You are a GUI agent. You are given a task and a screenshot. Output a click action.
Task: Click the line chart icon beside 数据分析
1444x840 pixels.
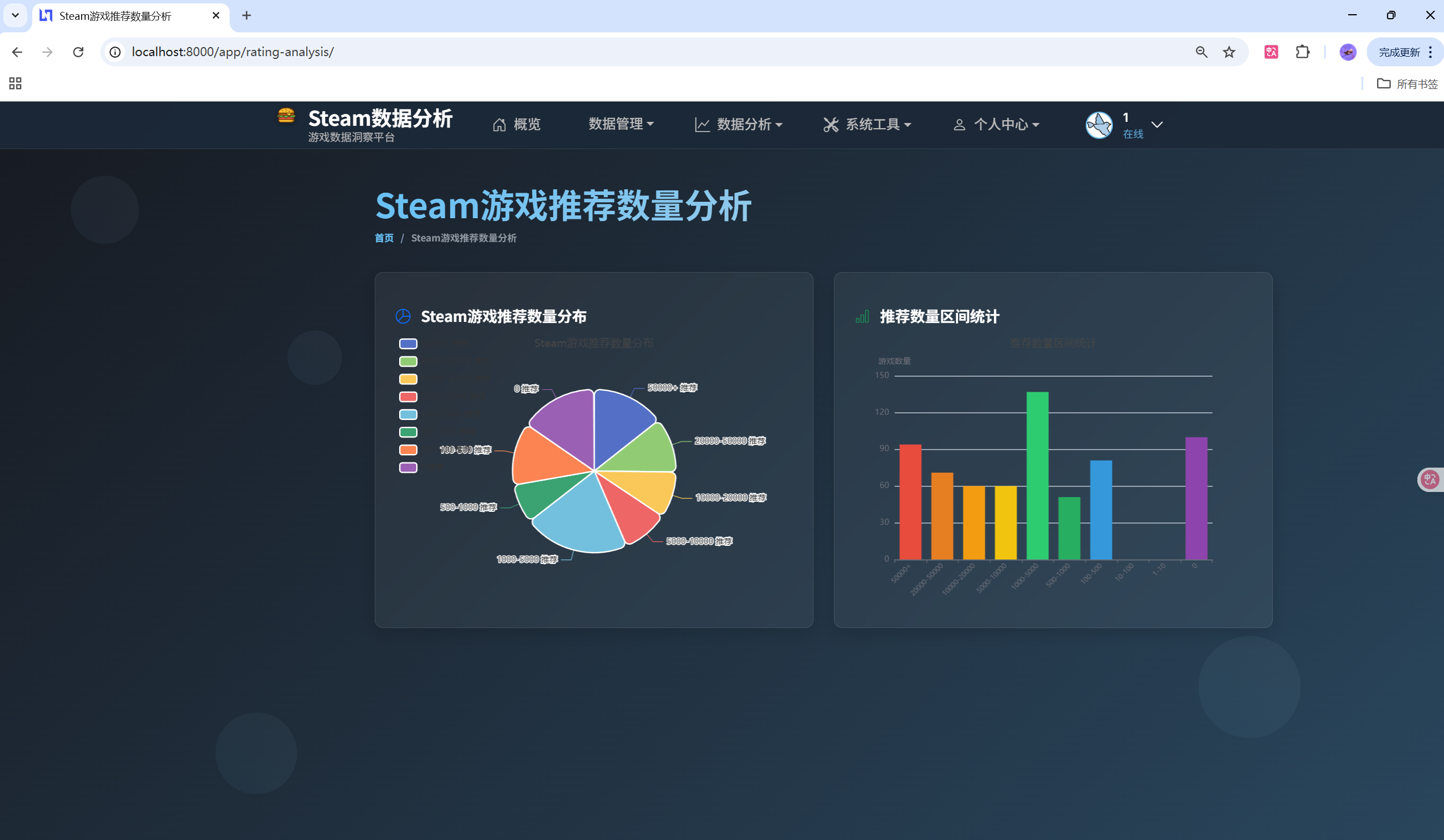pyautogui.click(x=702, y=124)
